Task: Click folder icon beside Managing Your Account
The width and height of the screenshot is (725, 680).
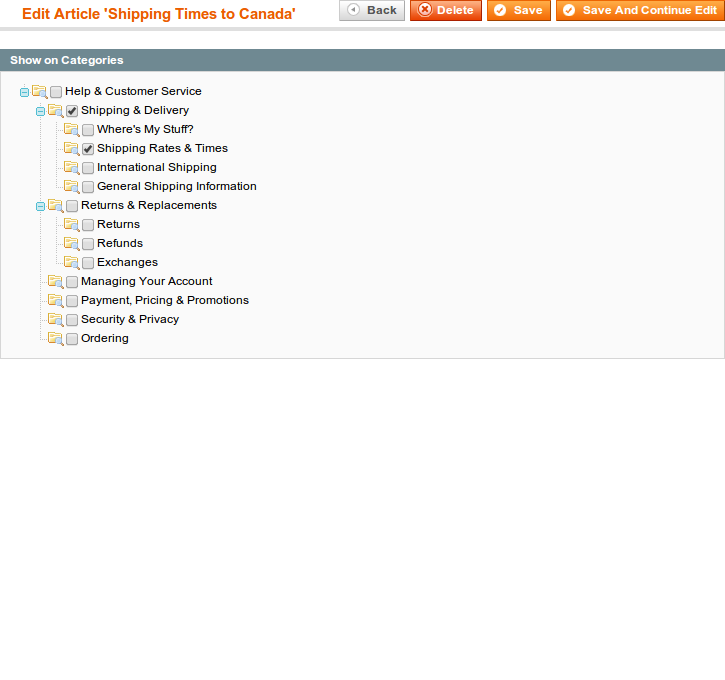Action: [55, 281]
